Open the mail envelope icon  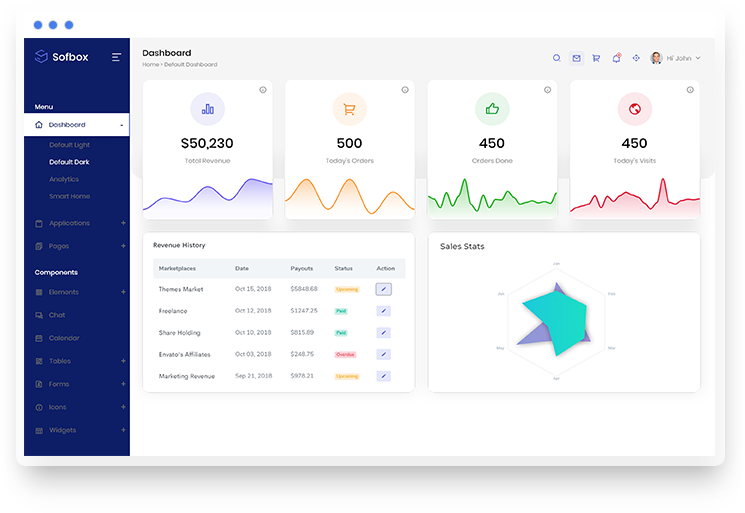[576, 58]
